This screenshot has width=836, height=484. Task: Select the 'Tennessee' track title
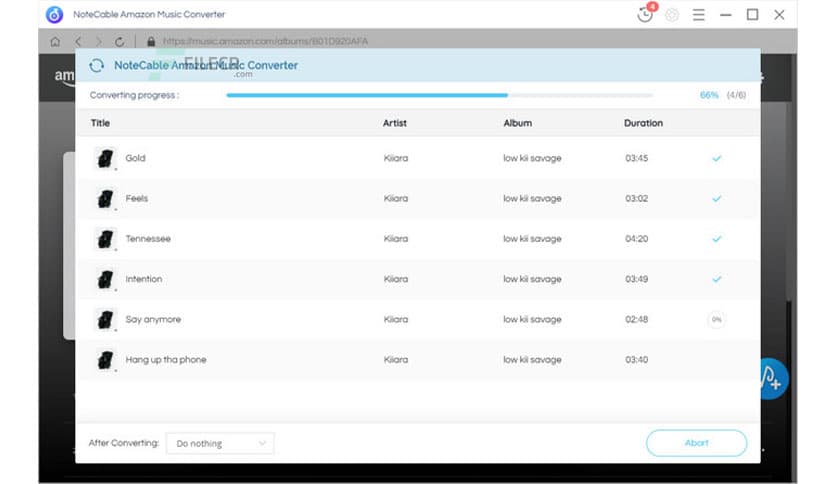(x=148, y=239)
